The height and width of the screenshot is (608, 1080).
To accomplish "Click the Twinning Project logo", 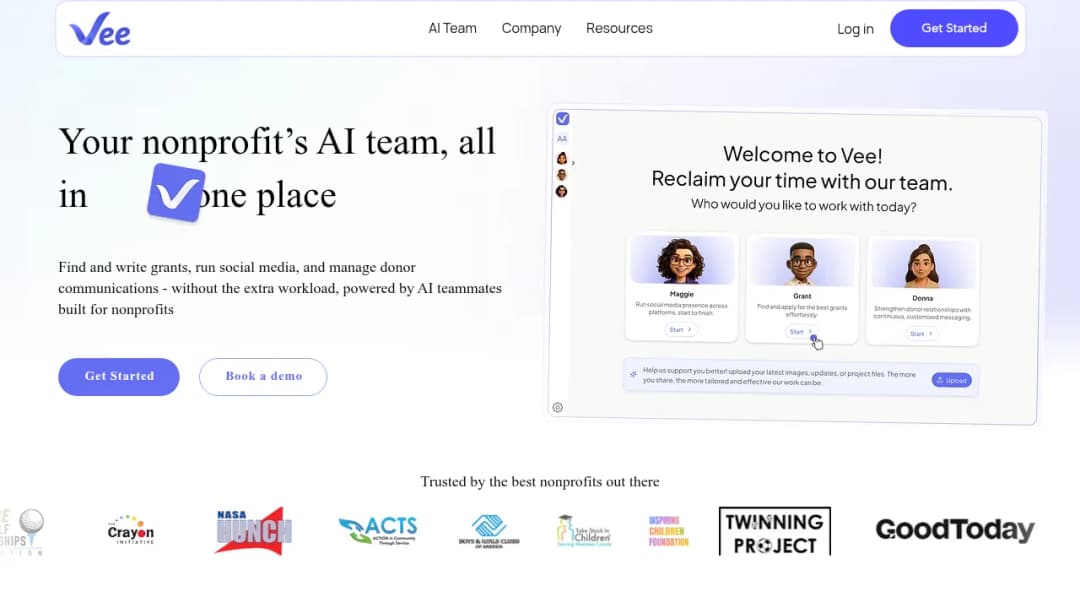I will point(775,531).
